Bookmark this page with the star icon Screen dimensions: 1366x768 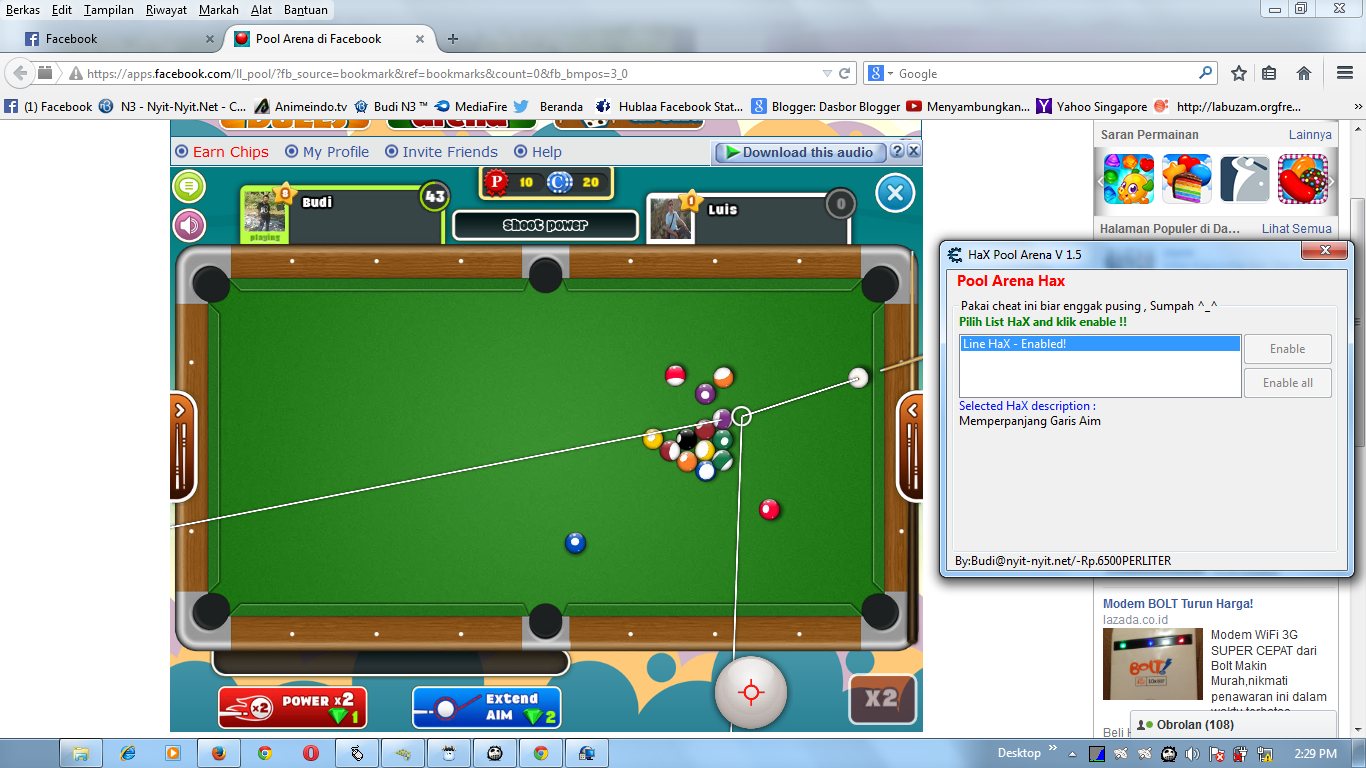click(x=1239, y=73)
